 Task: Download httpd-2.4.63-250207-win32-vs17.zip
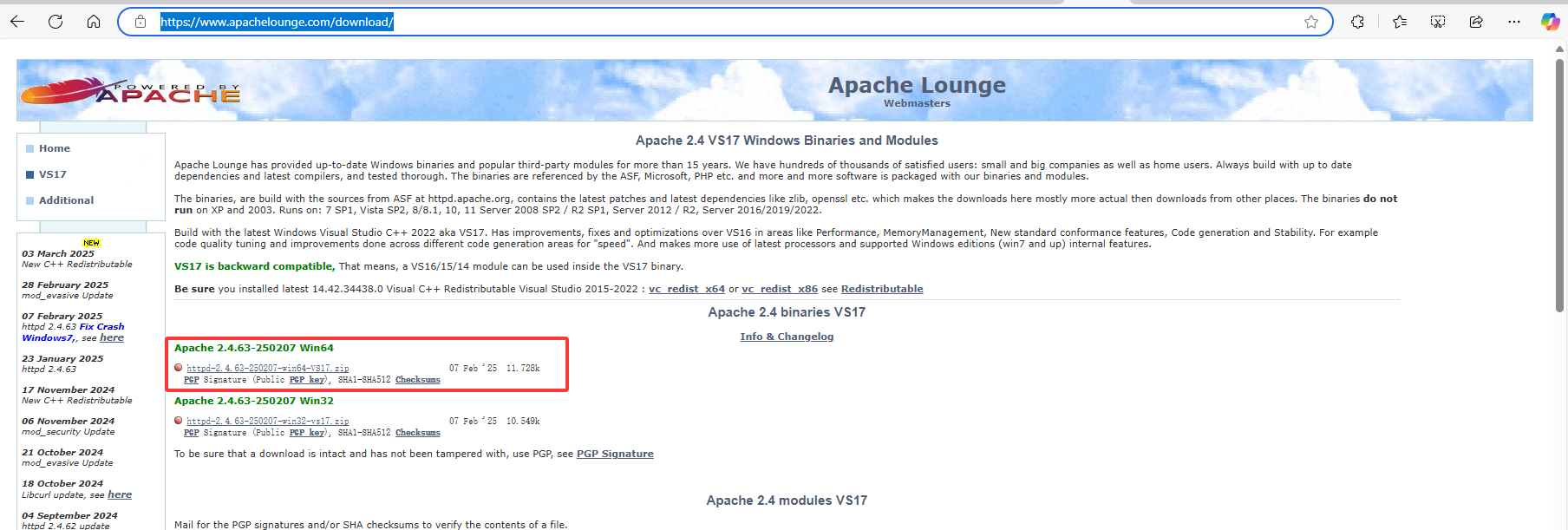pos(267,422)
